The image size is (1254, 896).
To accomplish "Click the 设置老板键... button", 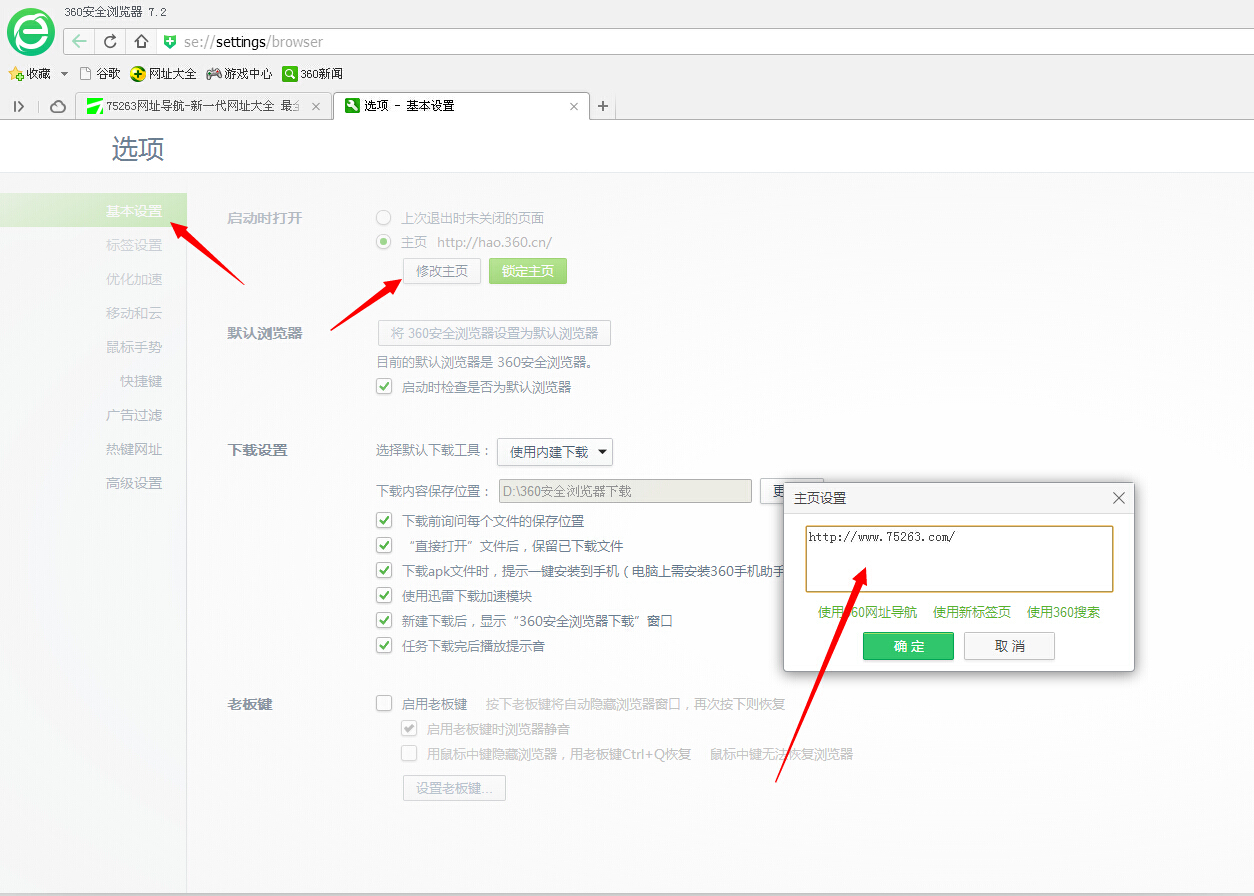I will tap(454, 788).
